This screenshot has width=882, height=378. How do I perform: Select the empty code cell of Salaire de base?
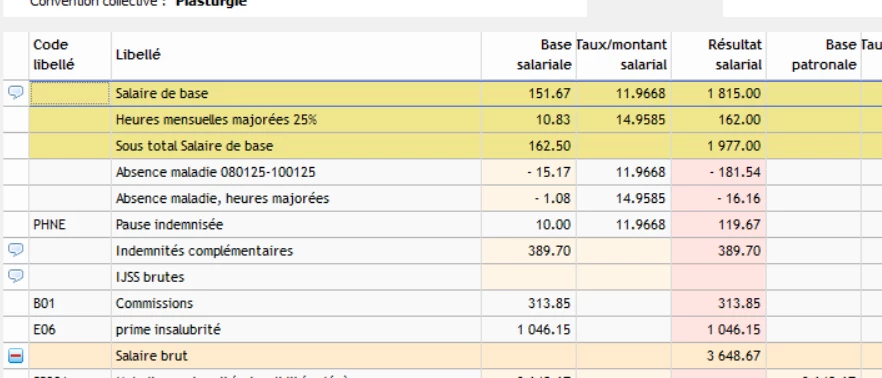[x=70, y=93]
